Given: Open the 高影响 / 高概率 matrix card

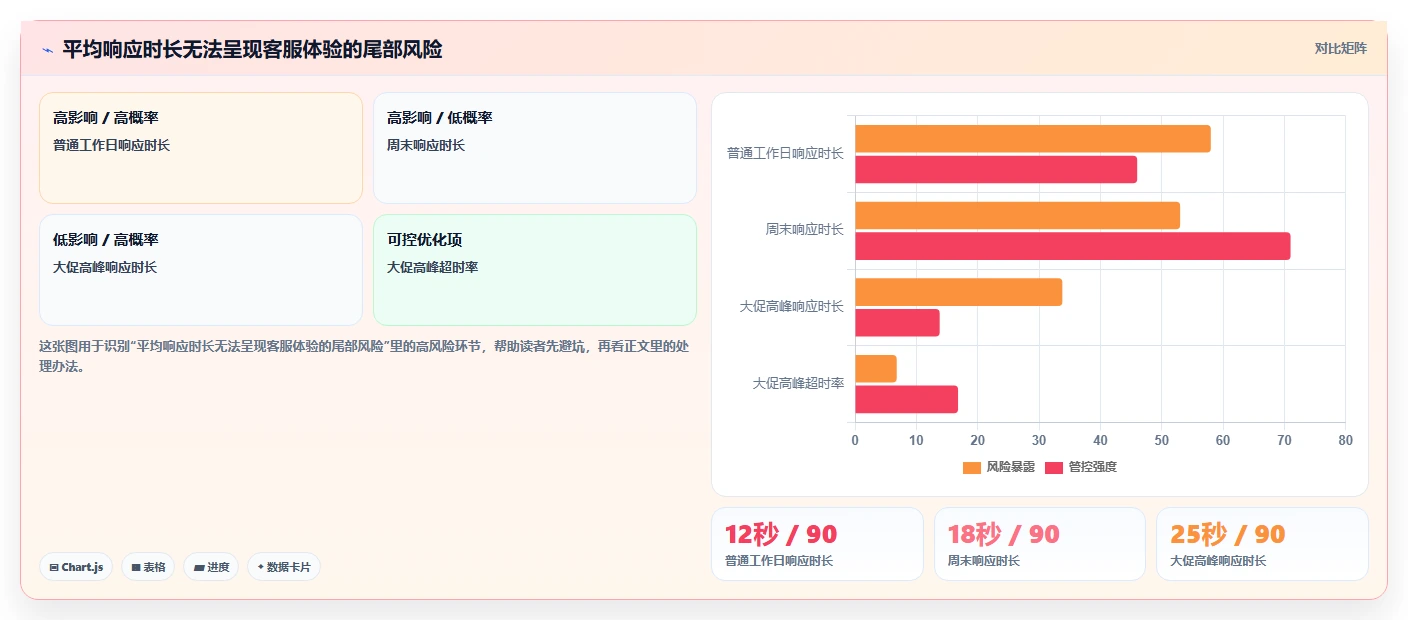Looking at the screenshot, I should [201, 148].
